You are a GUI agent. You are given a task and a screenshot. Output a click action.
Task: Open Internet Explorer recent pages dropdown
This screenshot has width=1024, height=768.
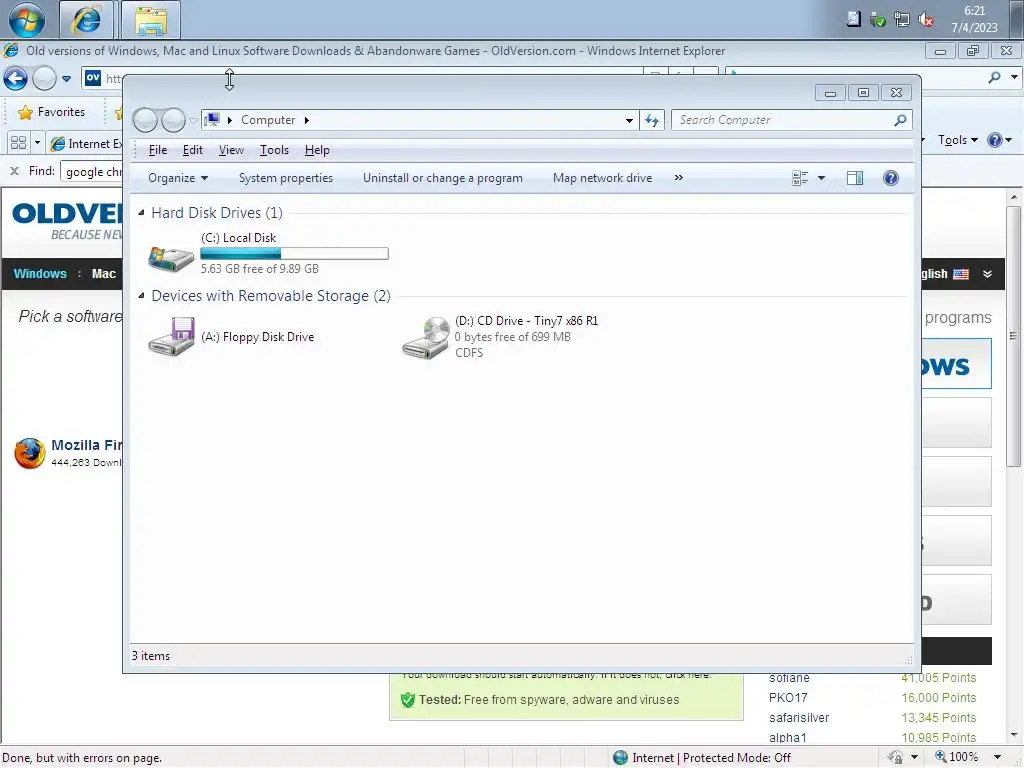(66, 79)
